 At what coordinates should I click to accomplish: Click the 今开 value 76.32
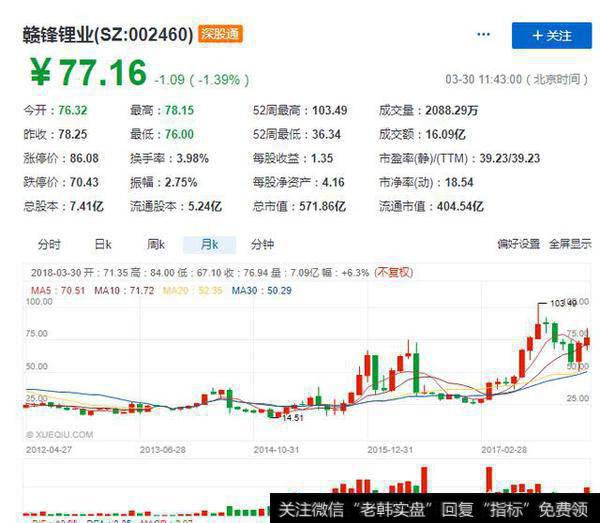[73, 111]
